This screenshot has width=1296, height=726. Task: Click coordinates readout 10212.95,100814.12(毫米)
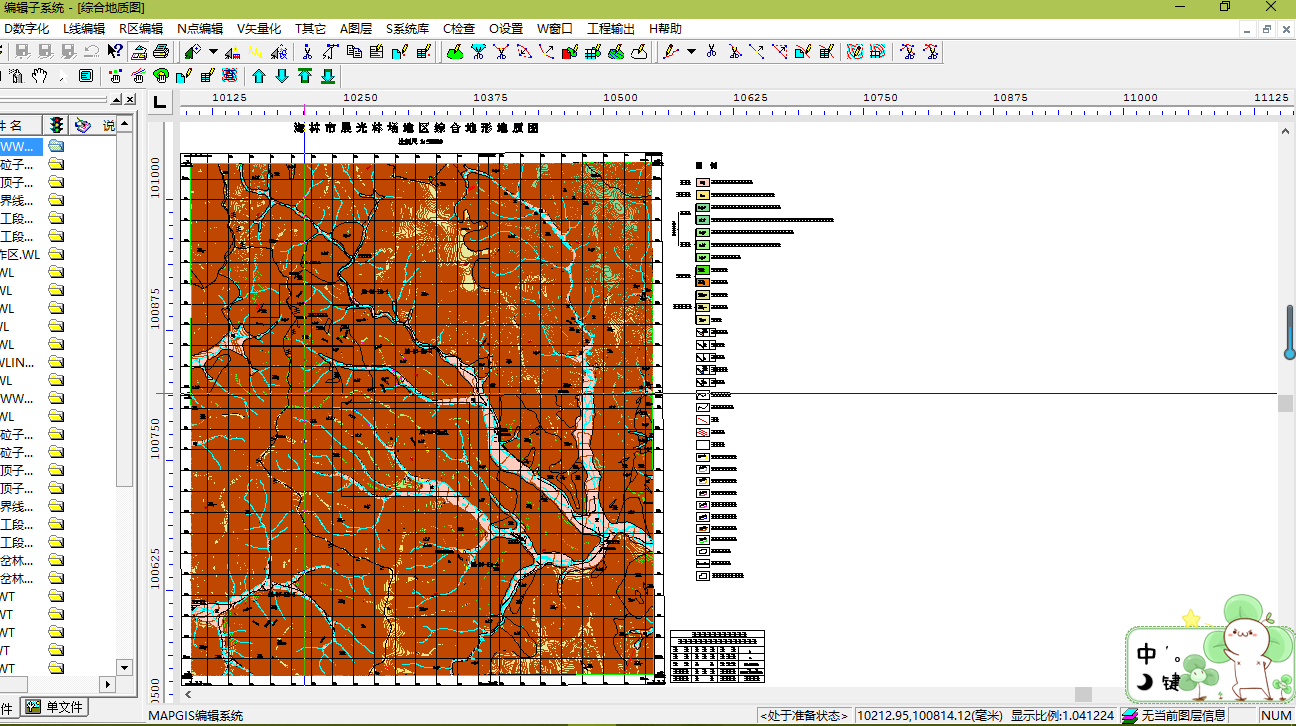[x=929, y=715]
